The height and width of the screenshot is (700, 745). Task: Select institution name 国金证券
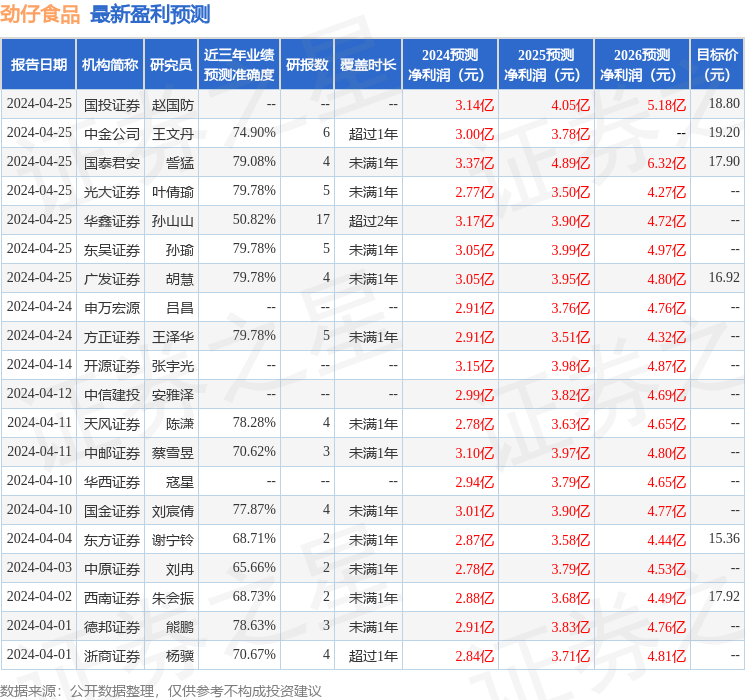[x=112, y=511]
